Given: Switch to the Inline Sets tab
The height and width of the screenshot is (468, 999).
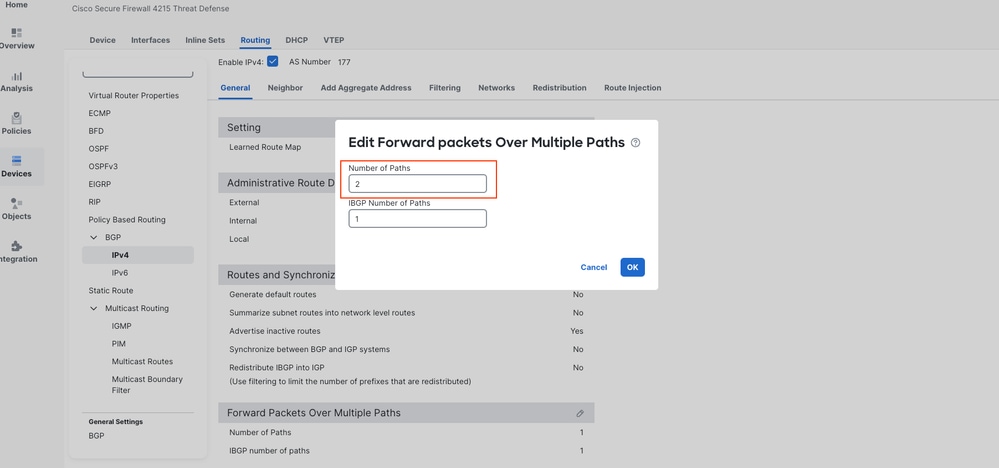Looking at the screenshot, I should [205, 40].
